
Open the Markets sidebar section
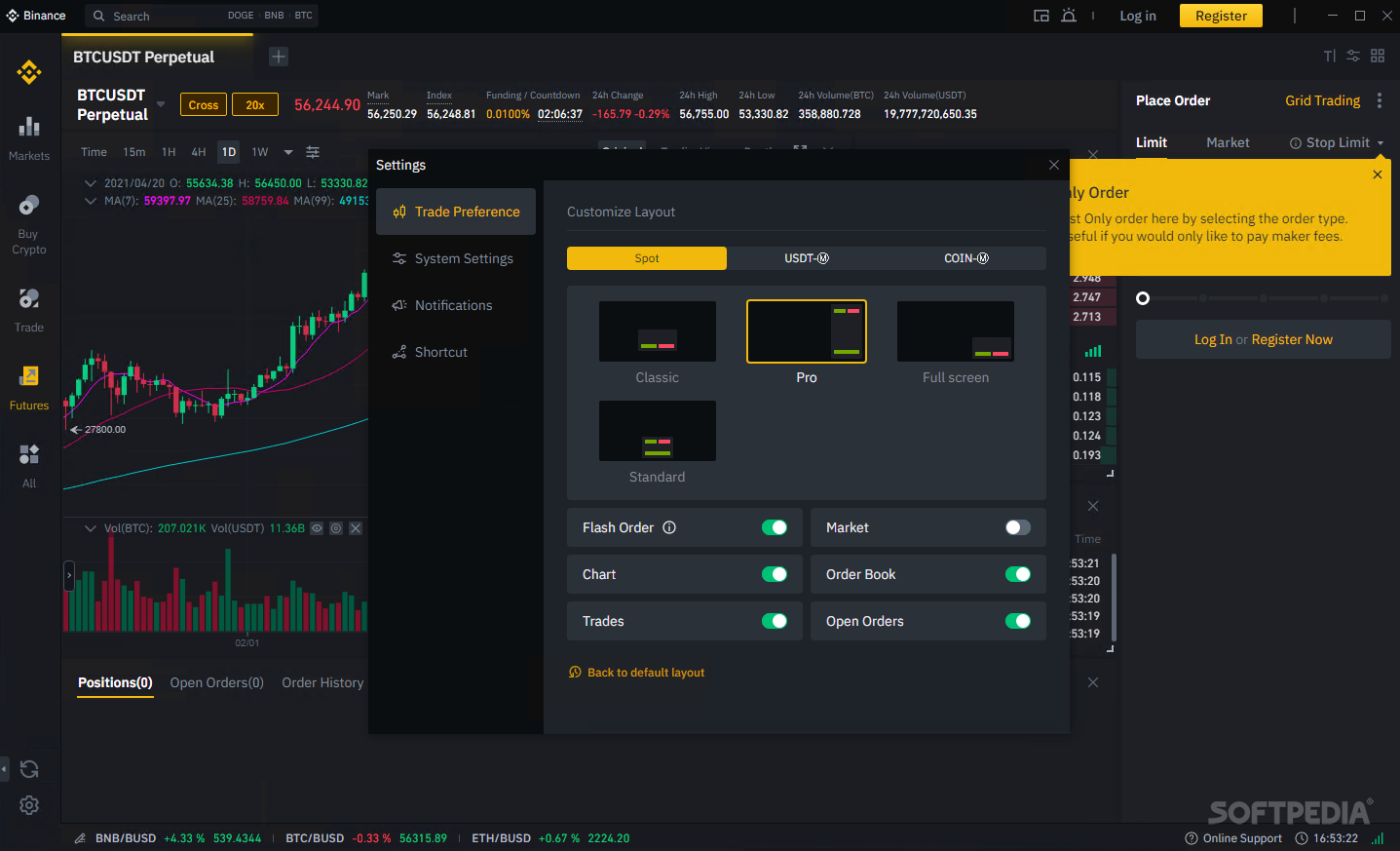tap(29, 138)
